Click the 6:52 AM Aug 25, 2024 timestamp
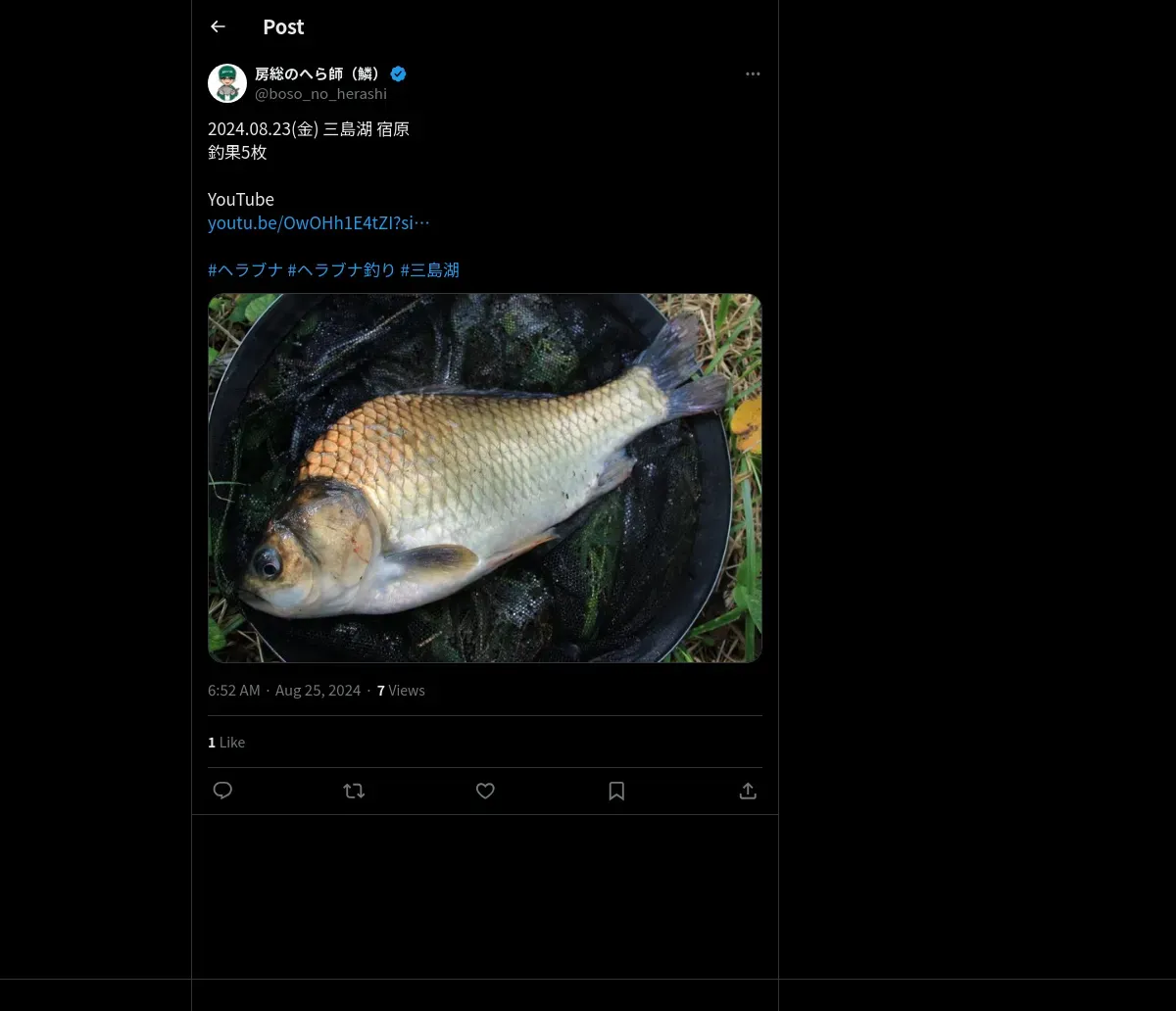Screen dimensions: 1176x1011 [x=284, y=691]
